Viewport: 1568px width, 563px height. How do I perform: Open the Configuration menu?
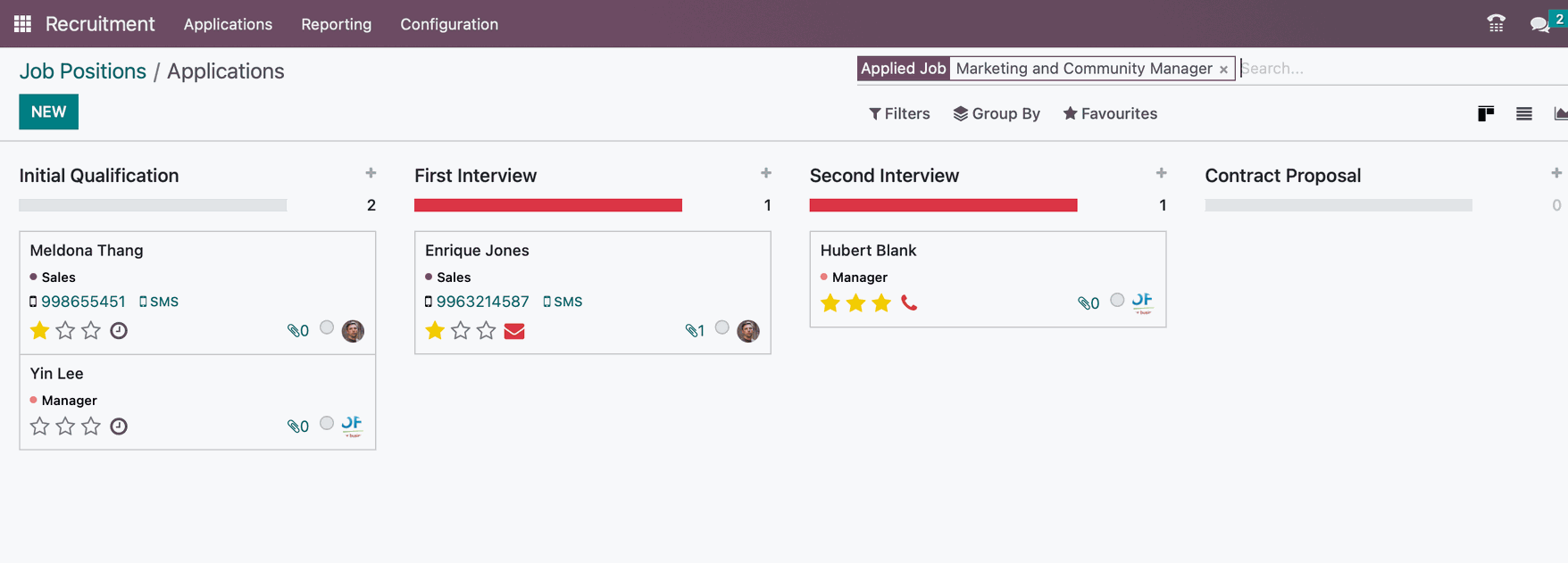tap(449, 24)
